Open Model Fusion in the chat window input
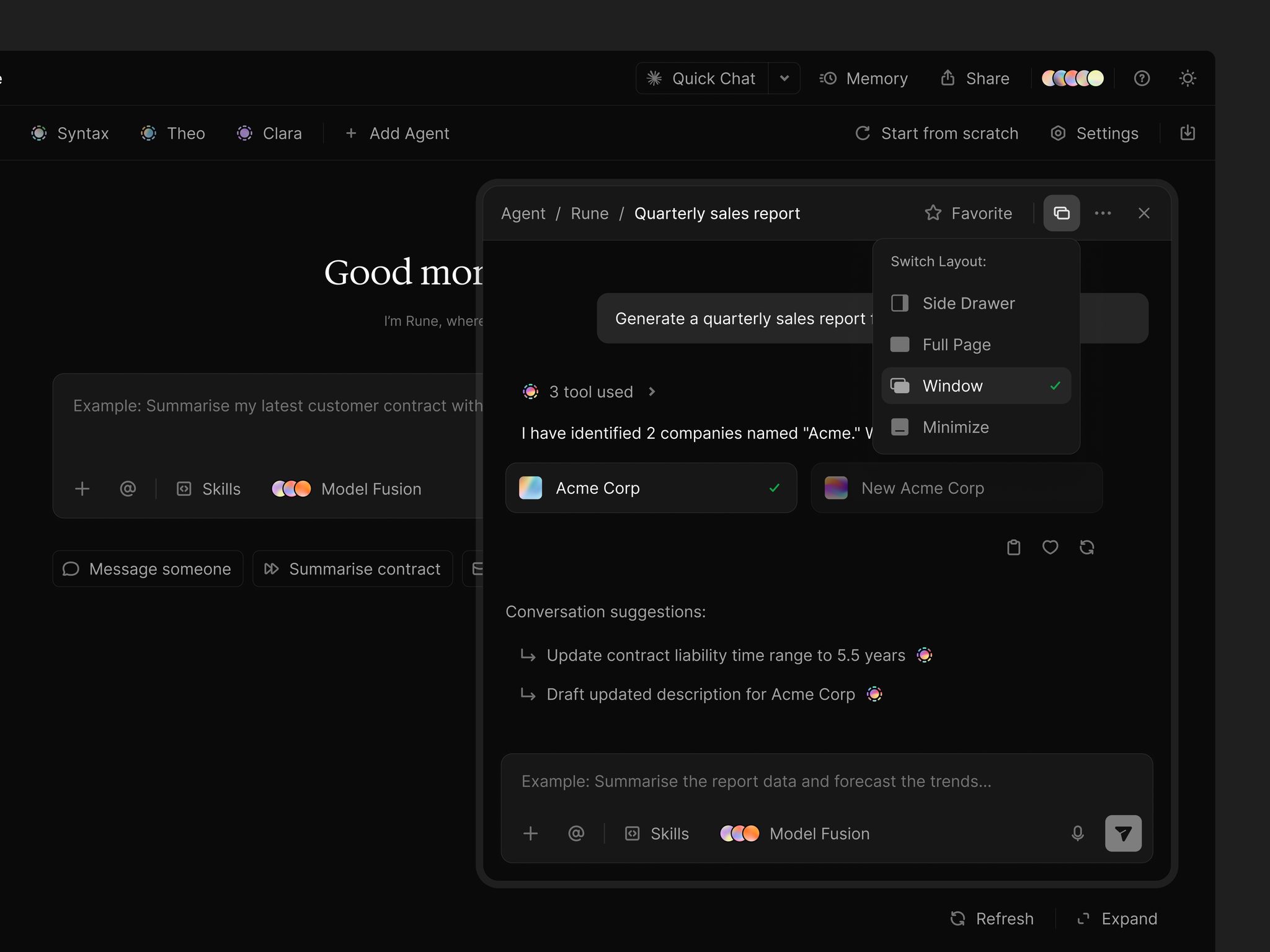 pyautogui.click(x=795, y=834)
